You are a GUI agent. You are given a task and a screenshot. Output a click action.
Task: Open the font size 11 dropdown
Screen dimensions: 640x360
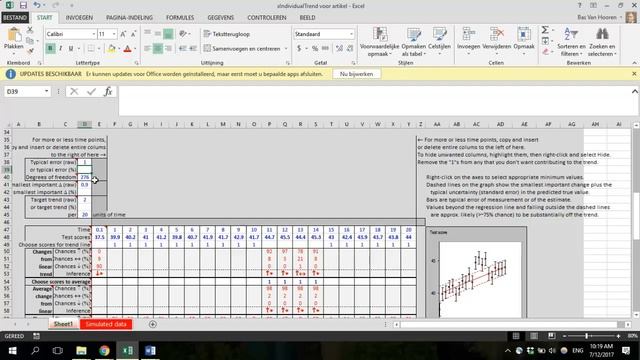click(114, 34)
